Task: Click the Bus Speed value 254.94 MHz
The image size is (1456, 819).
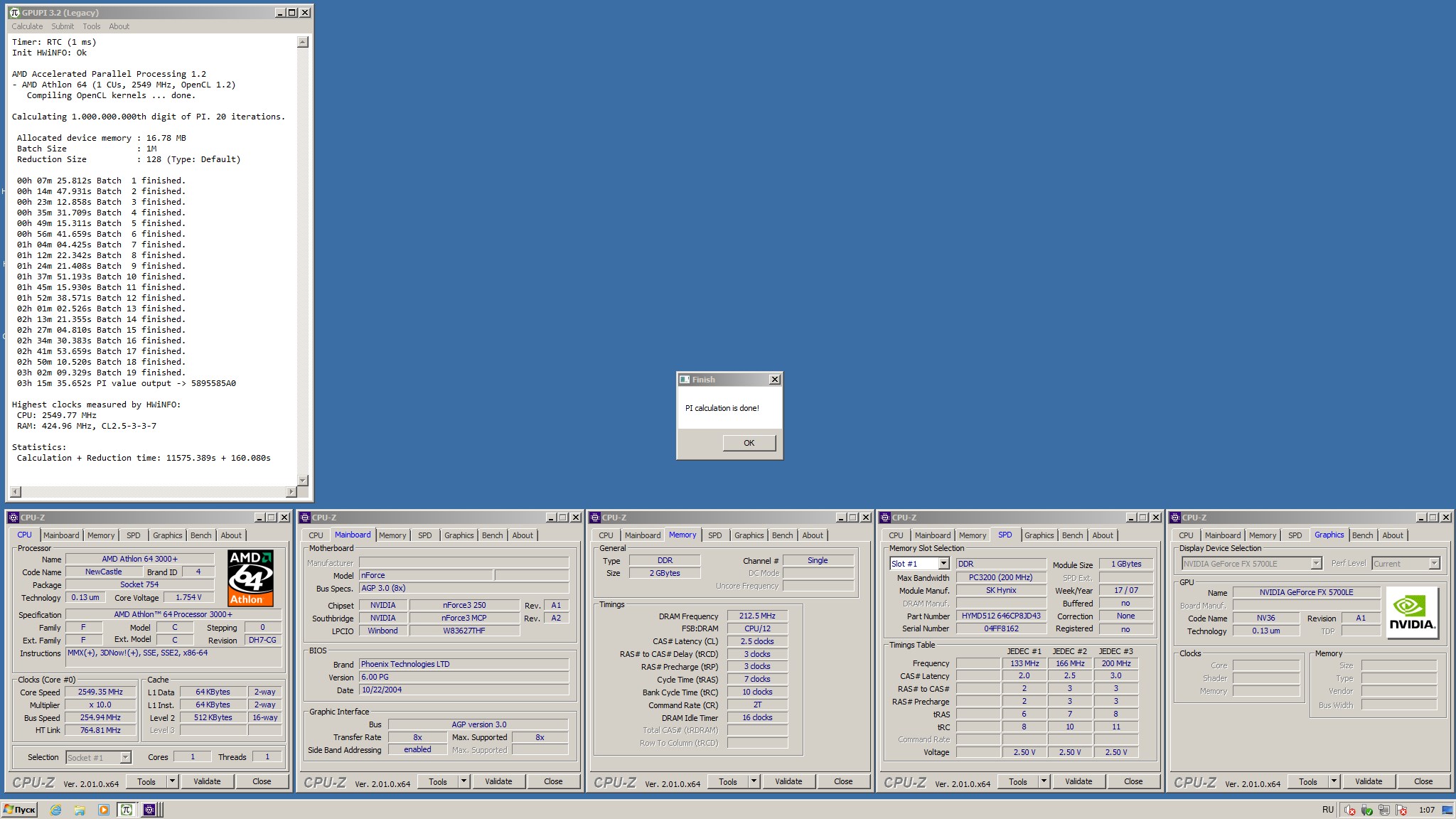Action: pyautogui.click(x=100, y=717)
